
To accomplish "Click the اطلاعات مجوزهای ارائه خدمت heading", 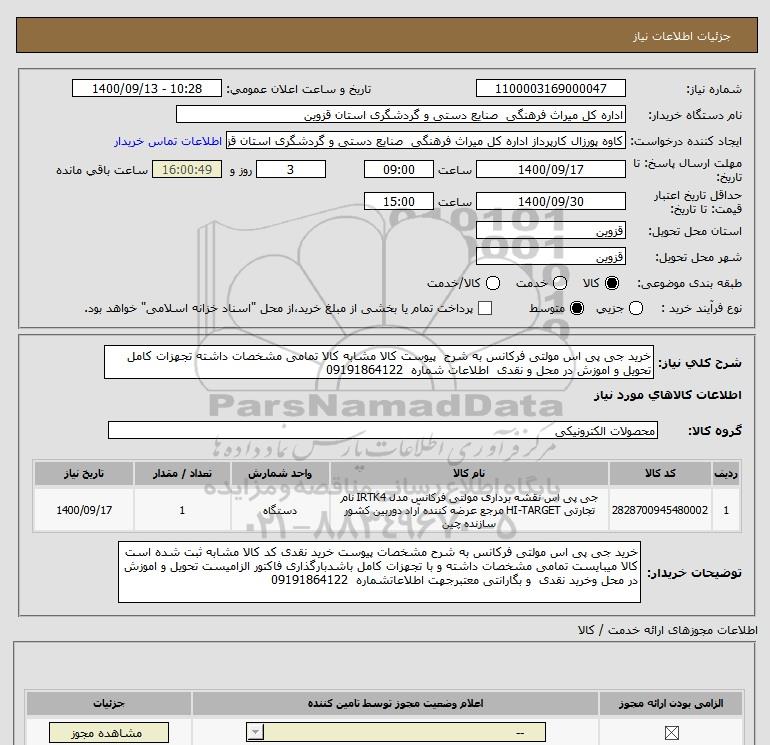I will click(x=668, y=630).
